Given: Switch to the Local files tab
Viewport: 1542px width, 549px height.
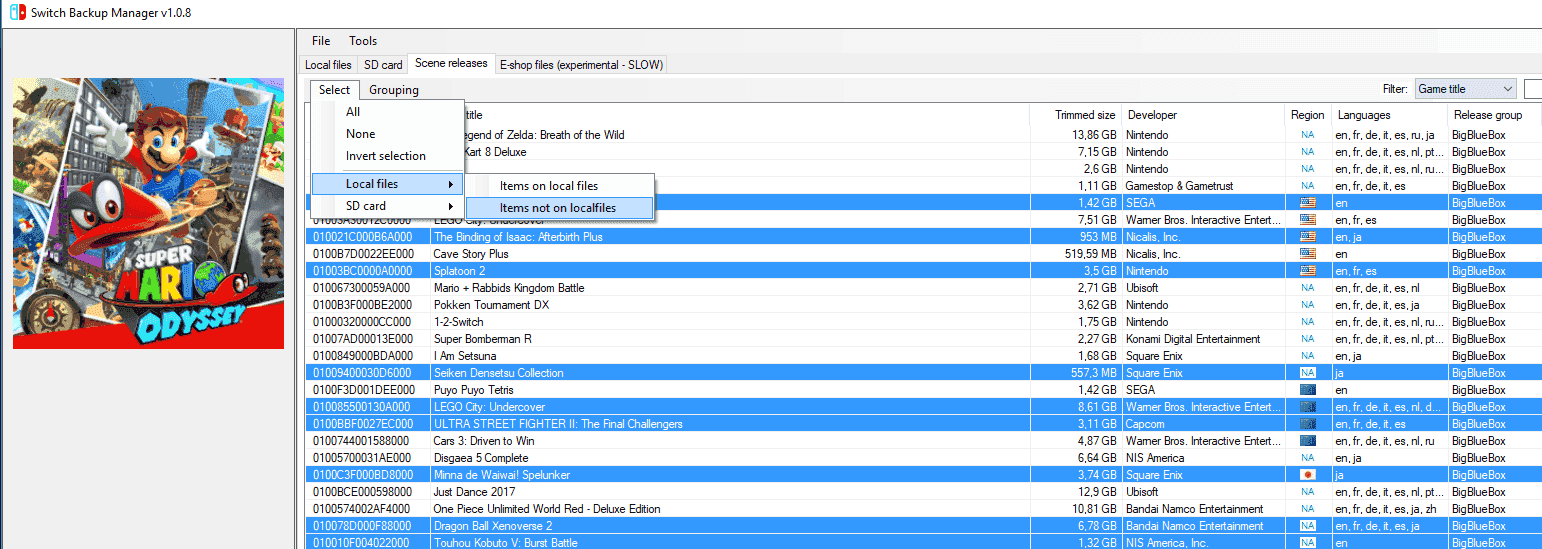Looking at the screenshot, I should (x=328, y=65).
